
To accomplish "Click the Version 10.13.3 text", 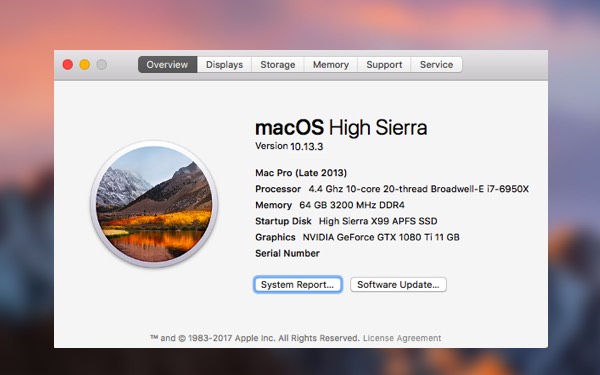I will (x=289, y=146).
